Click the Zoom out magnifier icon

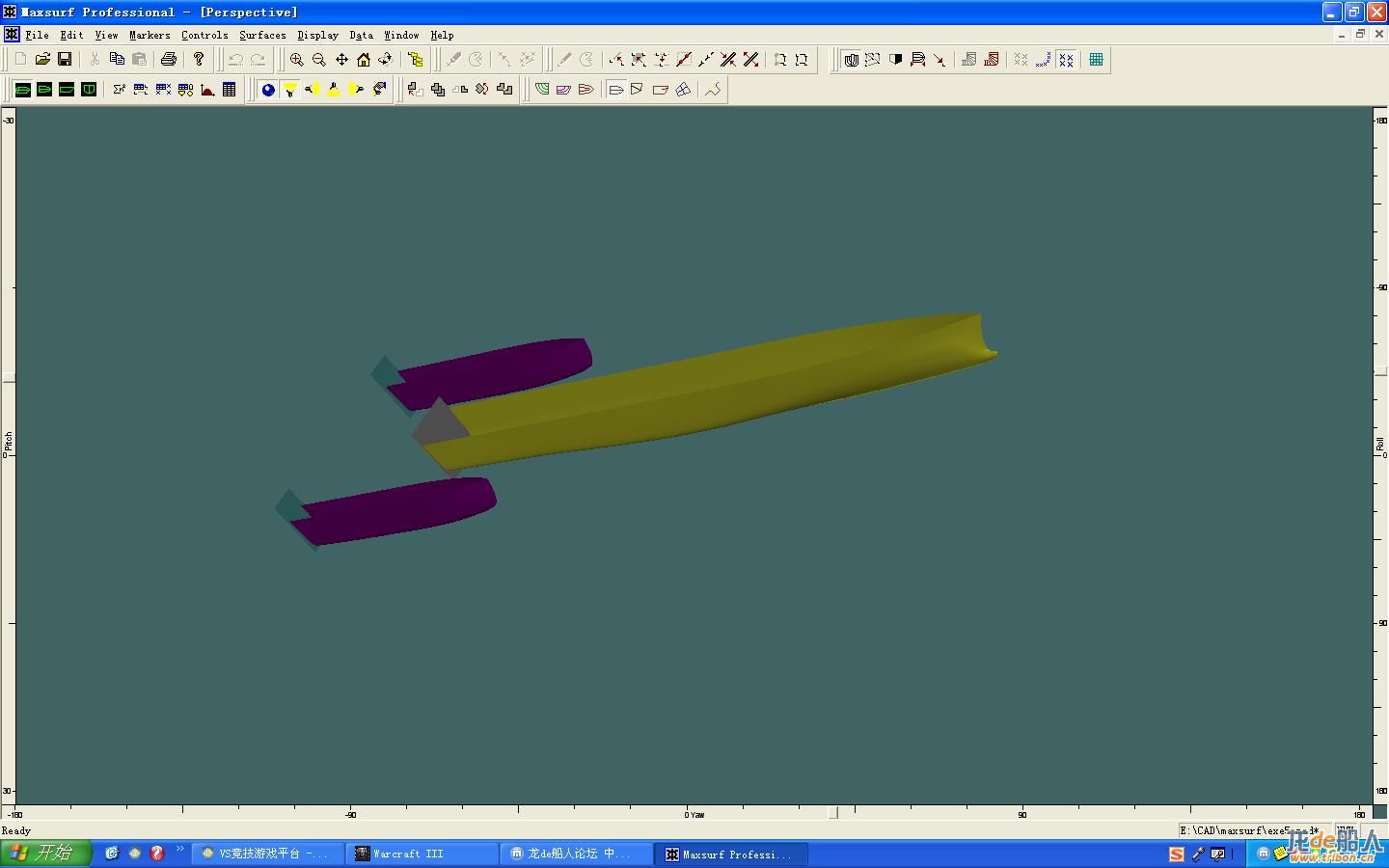click(318, 59)
